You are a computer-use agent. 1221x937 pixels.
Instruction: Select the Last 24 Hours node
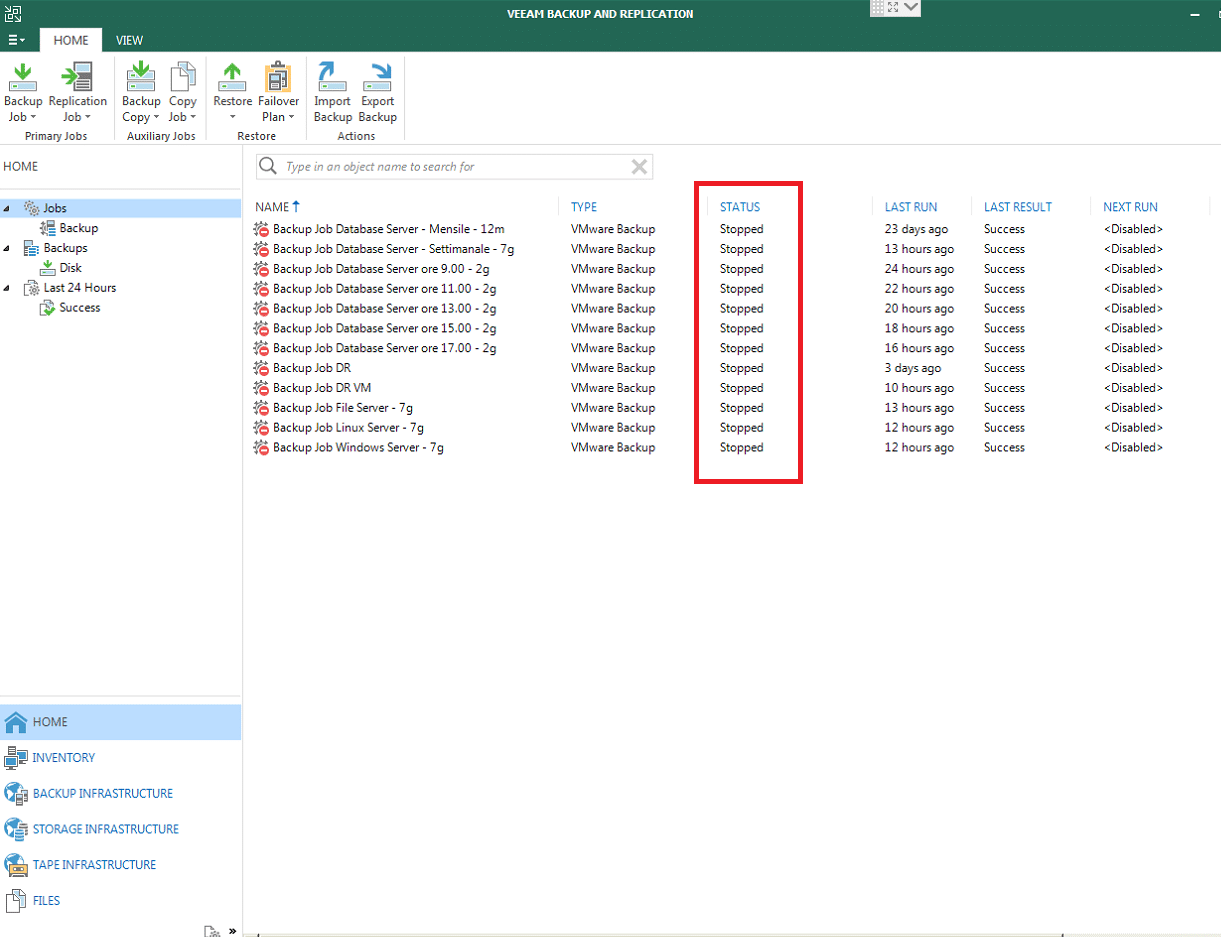(x=79, y=288)
